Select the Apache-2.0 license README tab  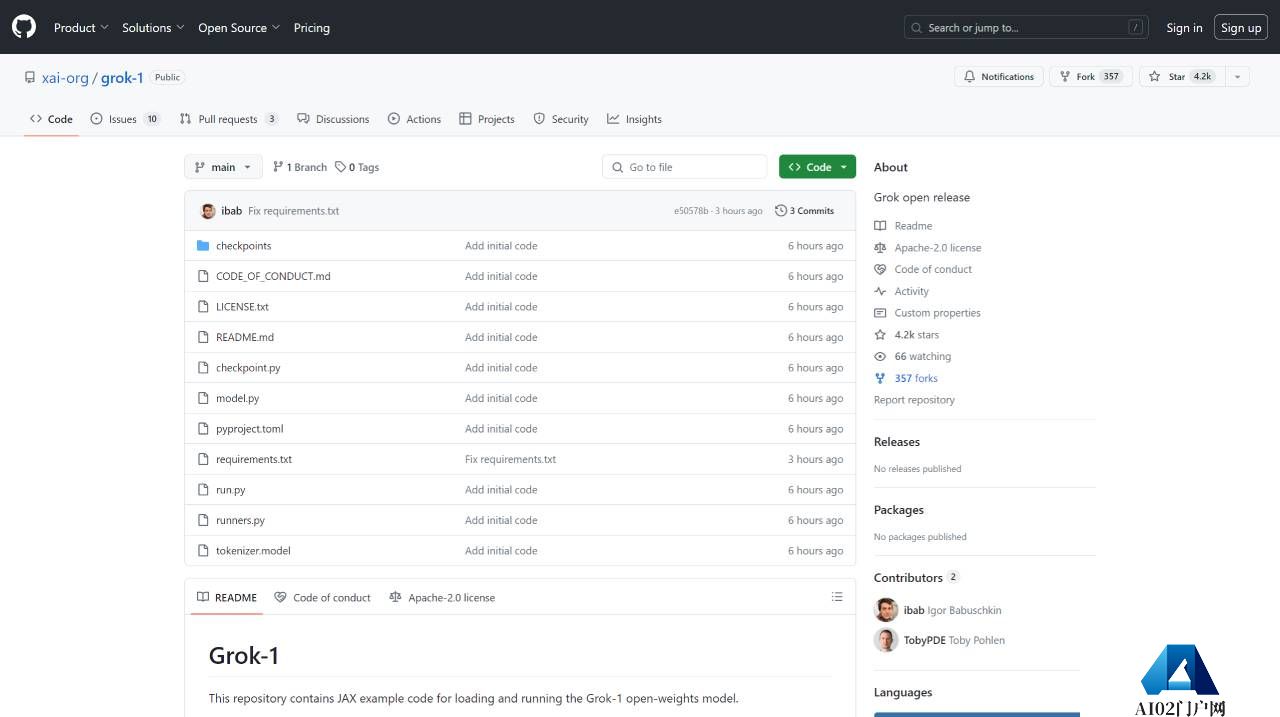coord(442,597)
